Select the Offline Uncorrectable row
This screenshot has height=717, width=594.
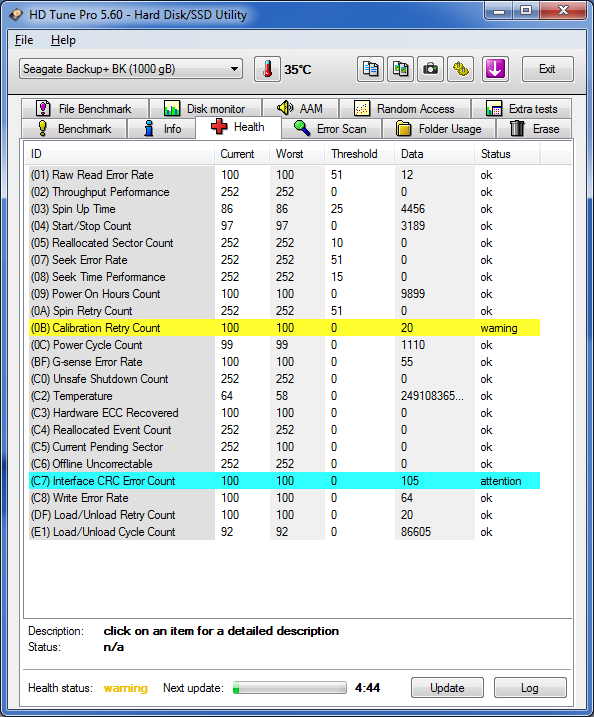click(x=284, y=464)
